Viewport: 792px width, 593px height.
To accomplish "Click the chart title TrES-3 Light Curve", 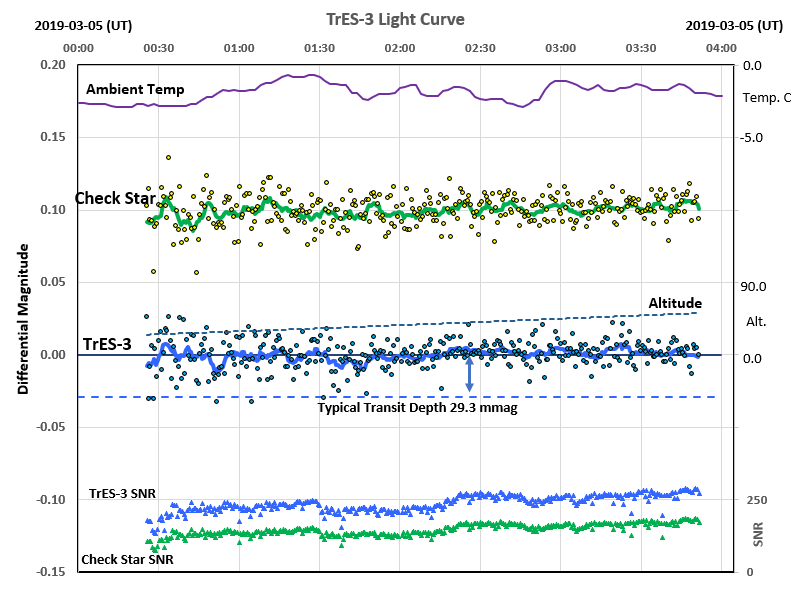I will (395, 19).
